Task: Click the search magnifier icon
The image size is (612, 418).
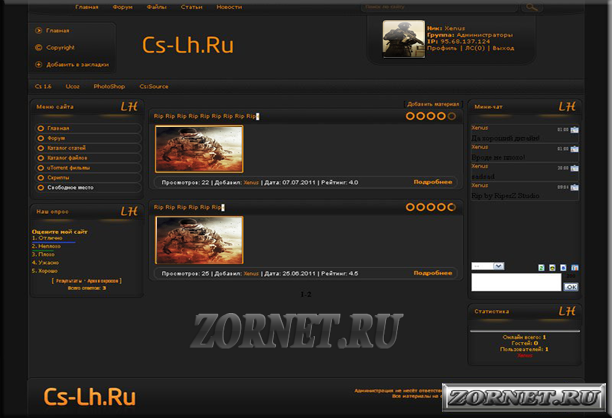Action: (x=530, y=7)
